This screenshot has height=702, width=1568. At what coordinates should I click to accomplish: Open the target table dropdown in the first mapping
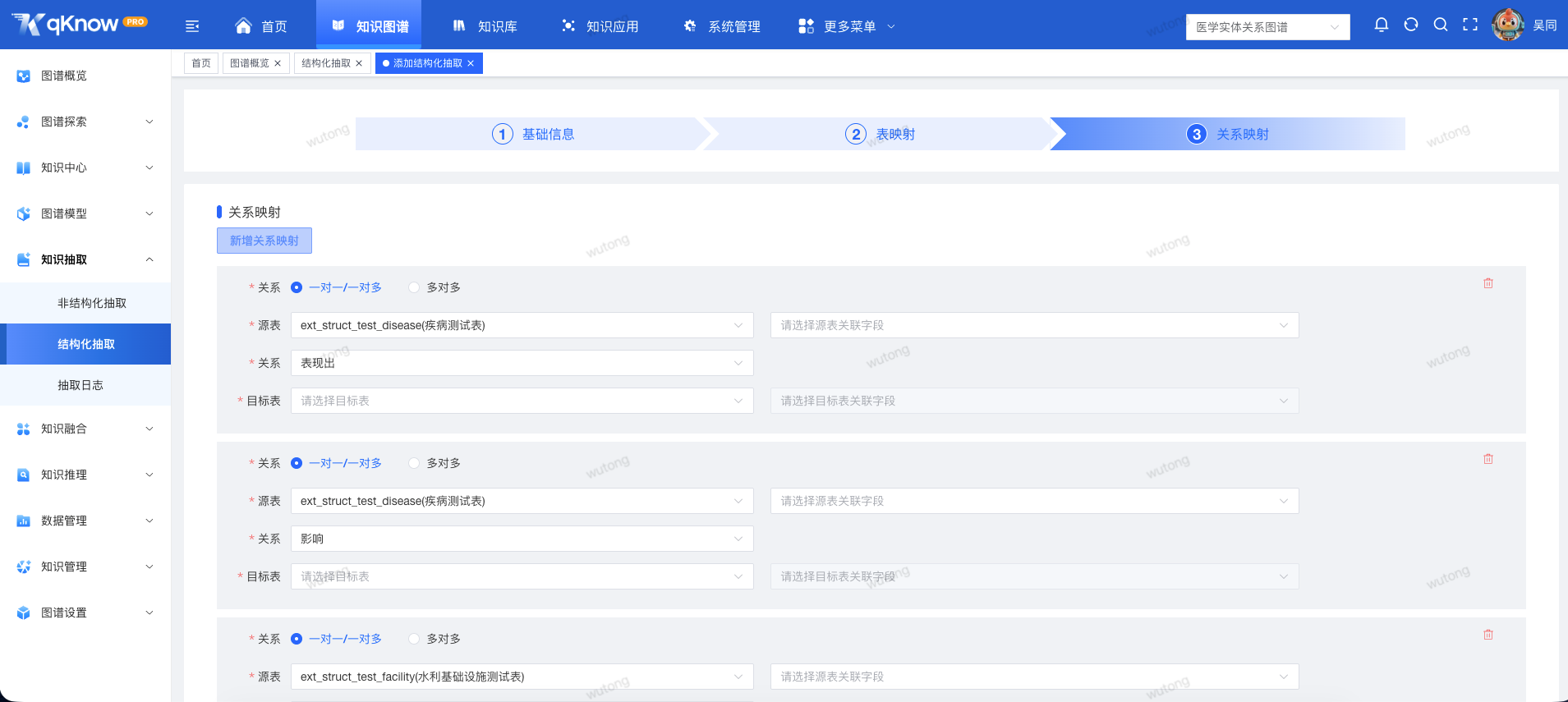(x=522, y=401)
